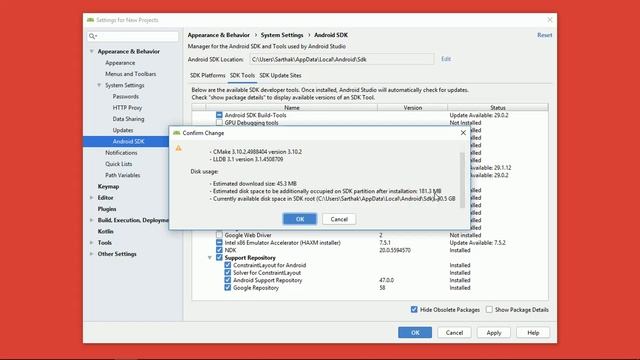Image resolution: width=640 pixels, height=360 pixels.
Task: Switch to the SDK Platforms tab
Action: click(207, 76)
